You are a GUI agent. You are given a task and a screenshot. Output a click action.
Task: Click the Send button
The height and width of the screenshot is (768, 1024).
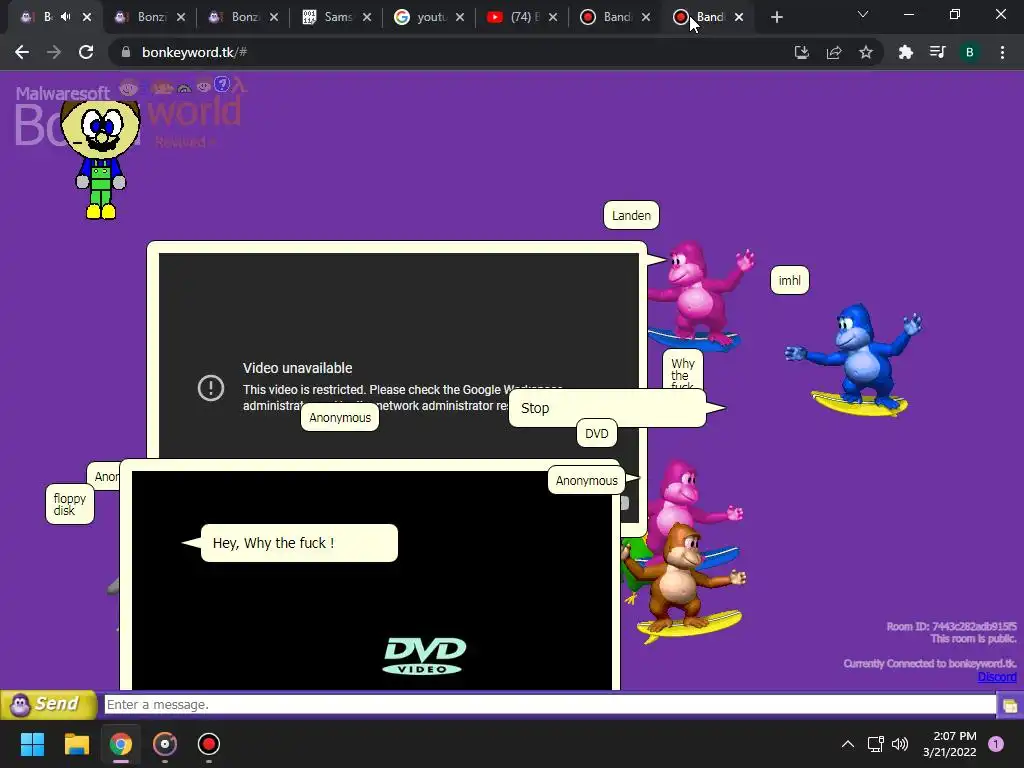[48, 705]
